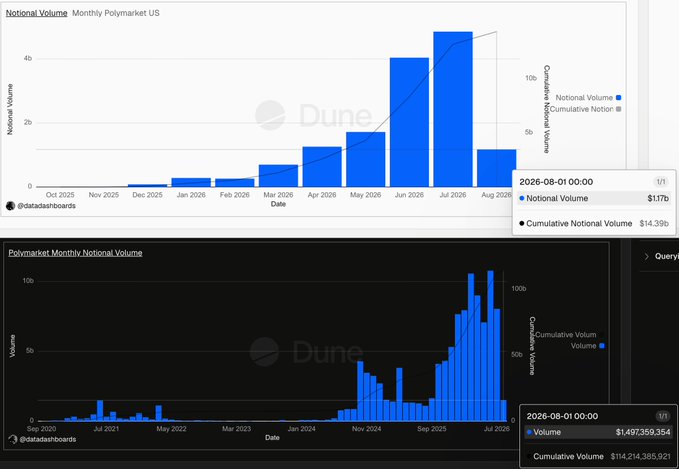Select the Jun 2026 bar in the top chart
Viewport: 679px width, 469px height.
pos(409,122)
